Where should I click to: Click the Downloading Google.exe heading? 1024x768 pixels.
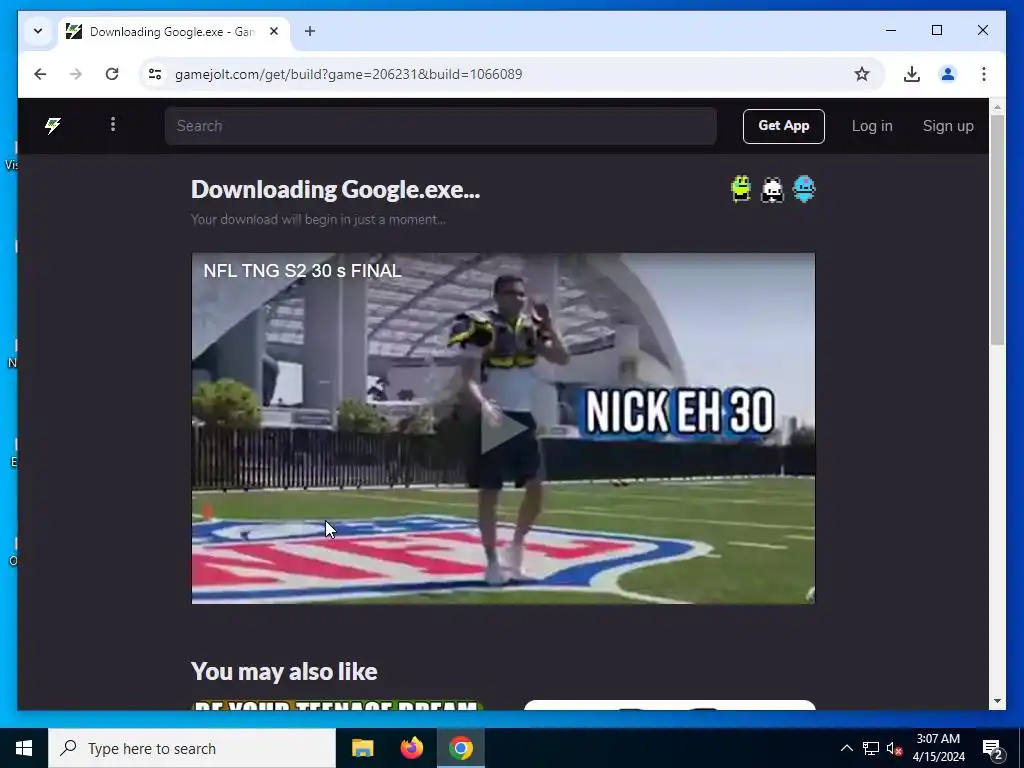[335, 189]
